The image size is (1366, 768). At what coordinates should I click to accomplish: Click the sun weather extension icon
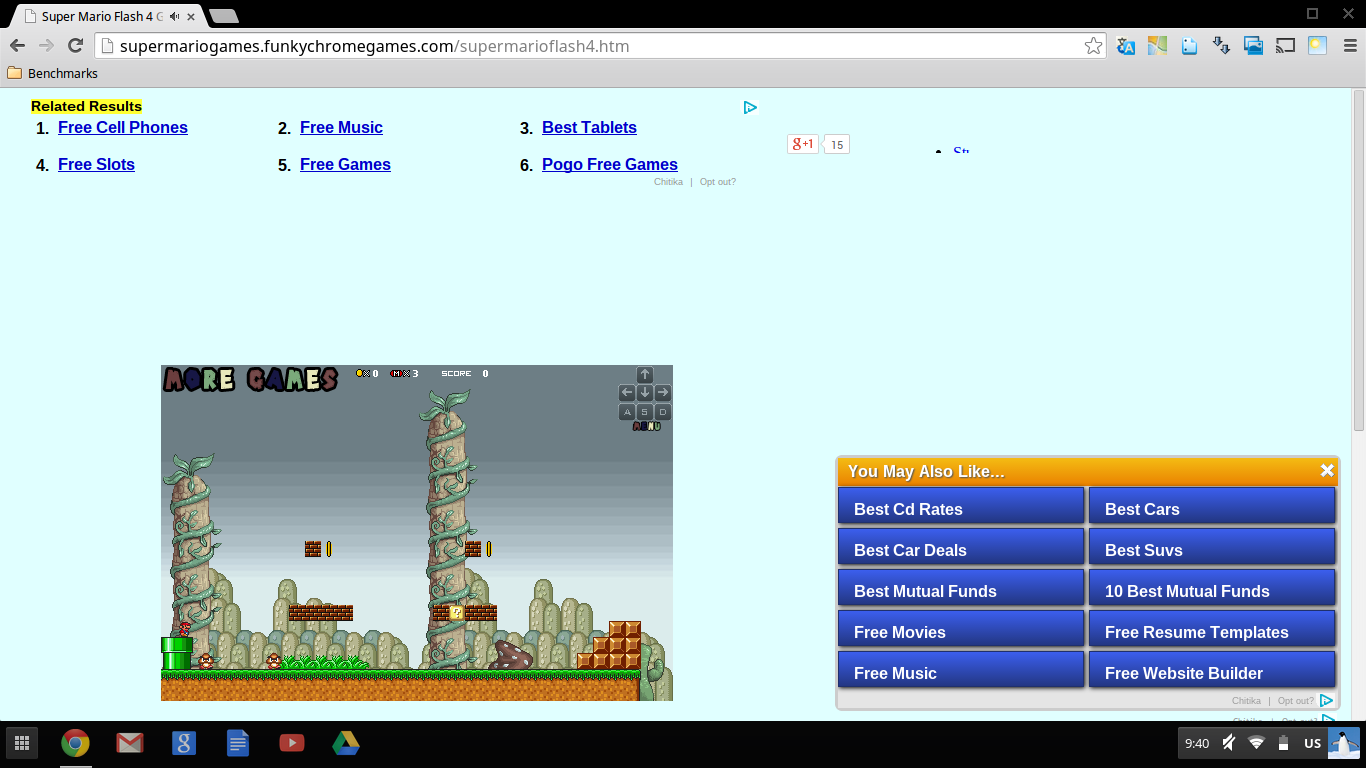coord(1317,46)
